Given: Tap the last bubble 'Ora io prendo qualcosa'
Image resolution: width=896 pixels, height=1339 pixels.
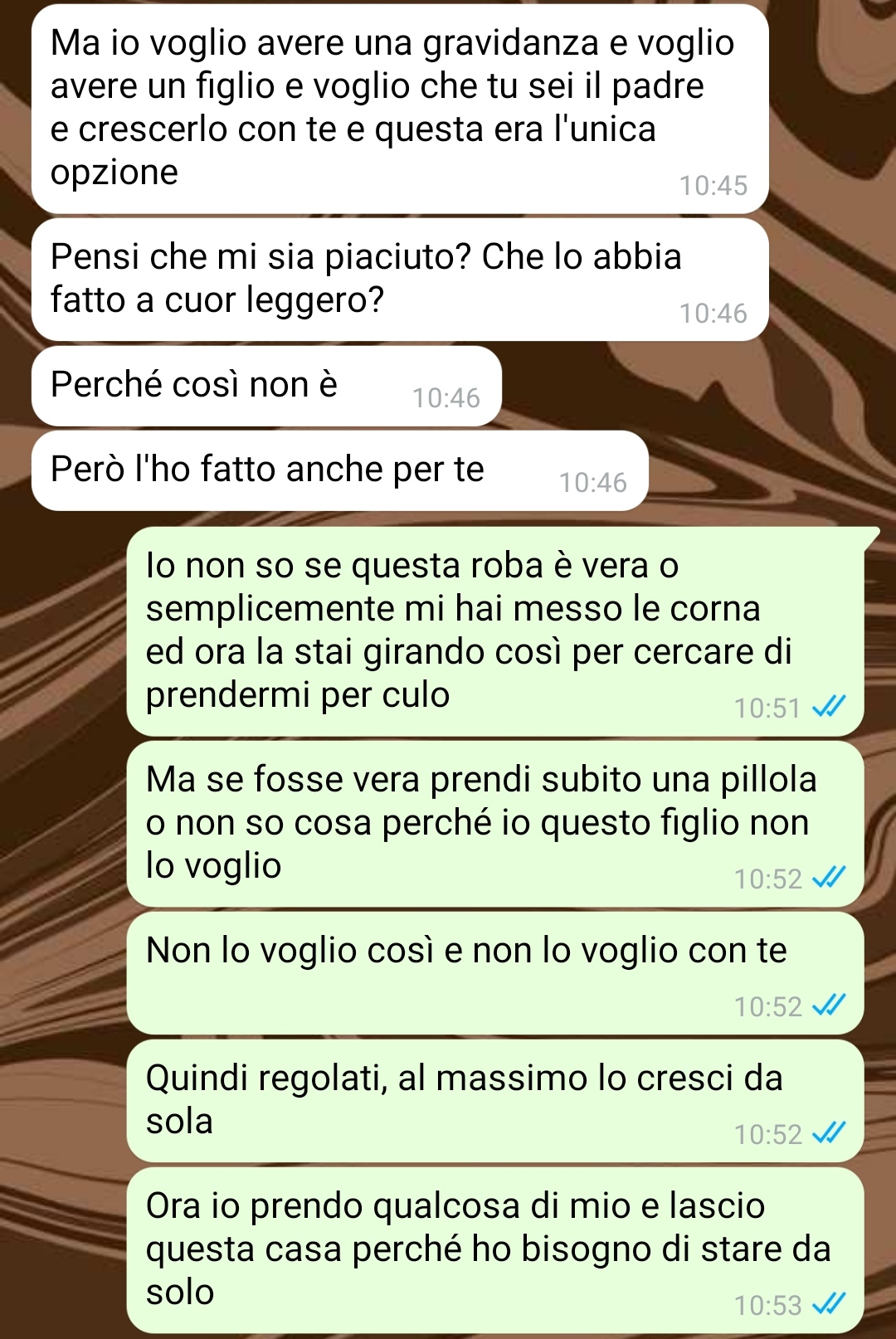Looking at the screenshot, I should coord(495,1250).
